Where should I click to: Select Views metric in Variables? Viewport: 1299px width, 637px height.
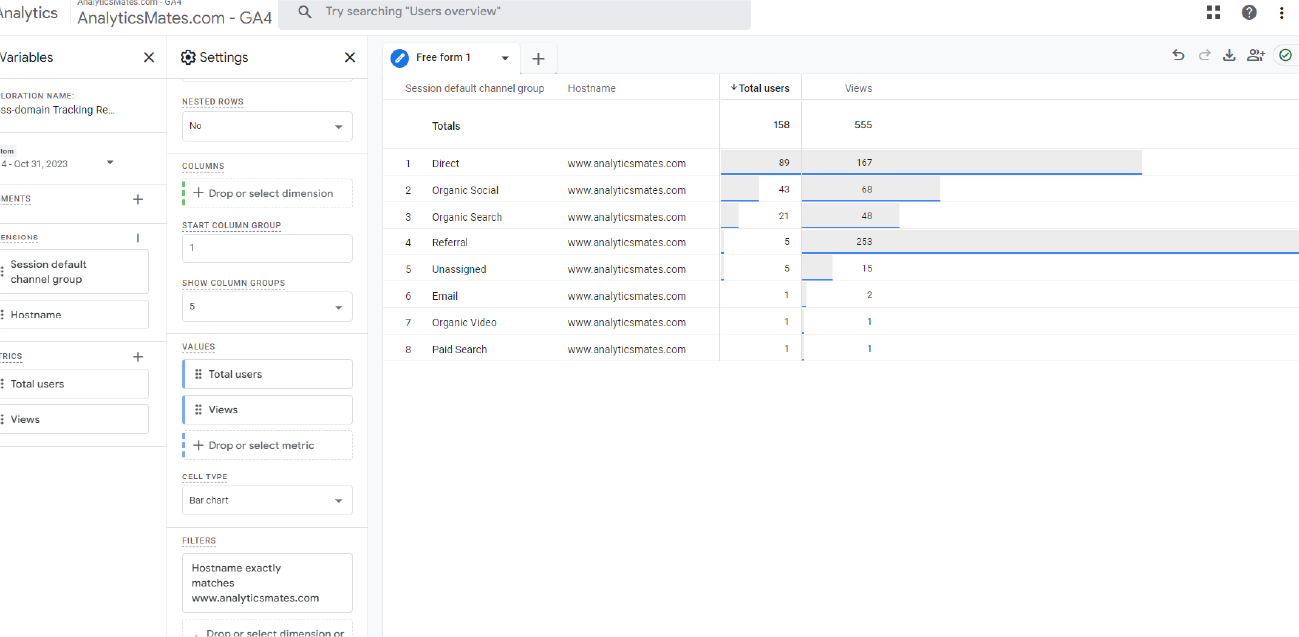[x=74, y=419]
